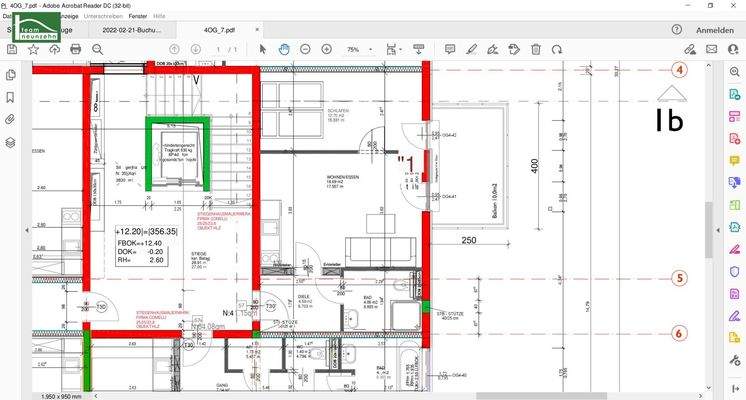Show the Bookmarks panel

click(11, 97)
